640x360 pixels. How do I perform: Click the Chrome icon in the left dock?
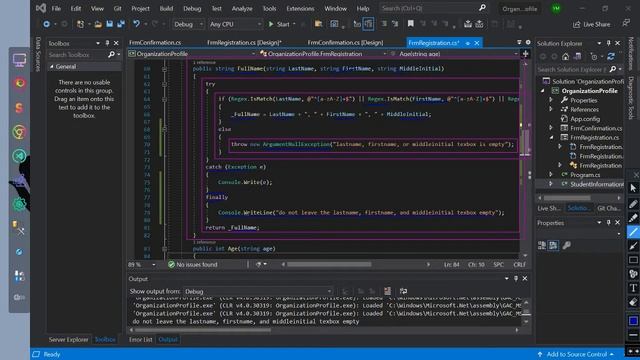[19, 132]
